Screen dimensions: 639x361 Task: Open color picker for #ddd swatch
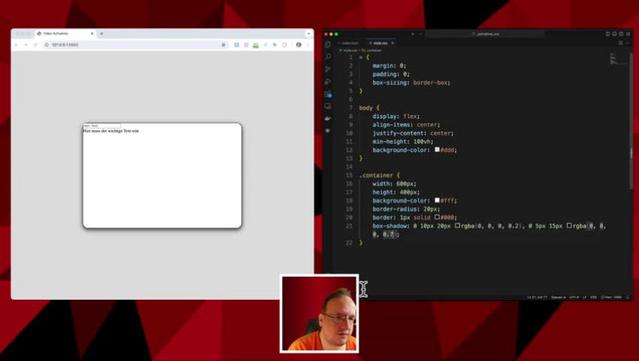tap(437, 150)
